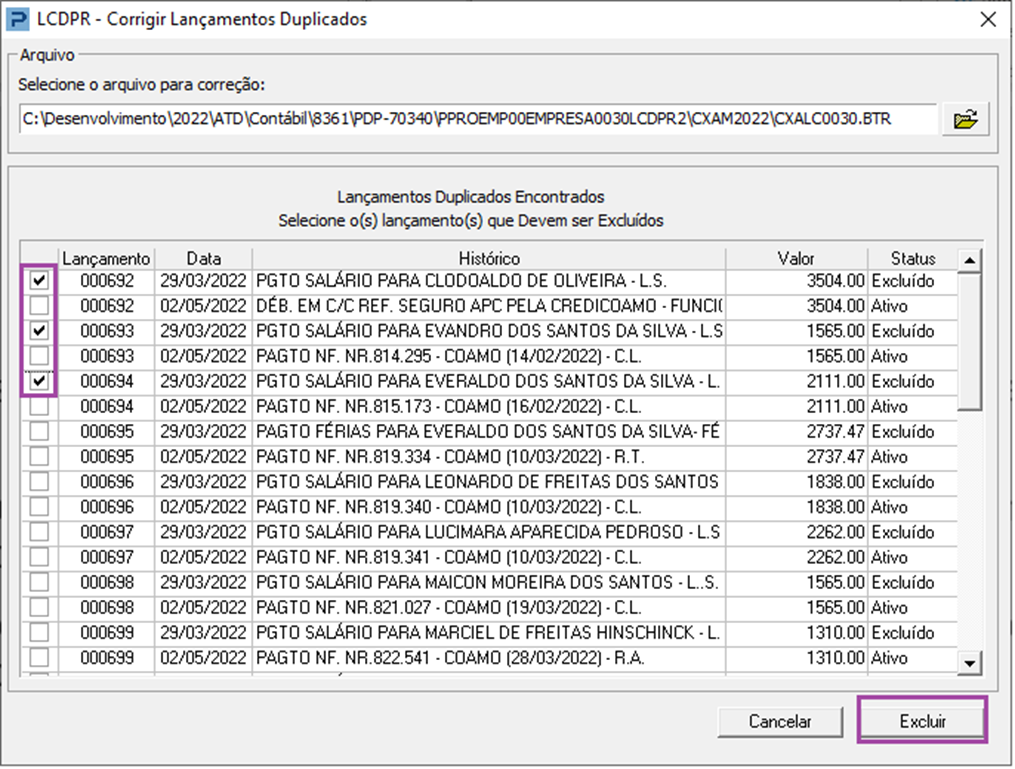Click 02/05/2022 date for lançamento 000698
This screenshot has height=769, width=1015.
(x=203, y=607)
